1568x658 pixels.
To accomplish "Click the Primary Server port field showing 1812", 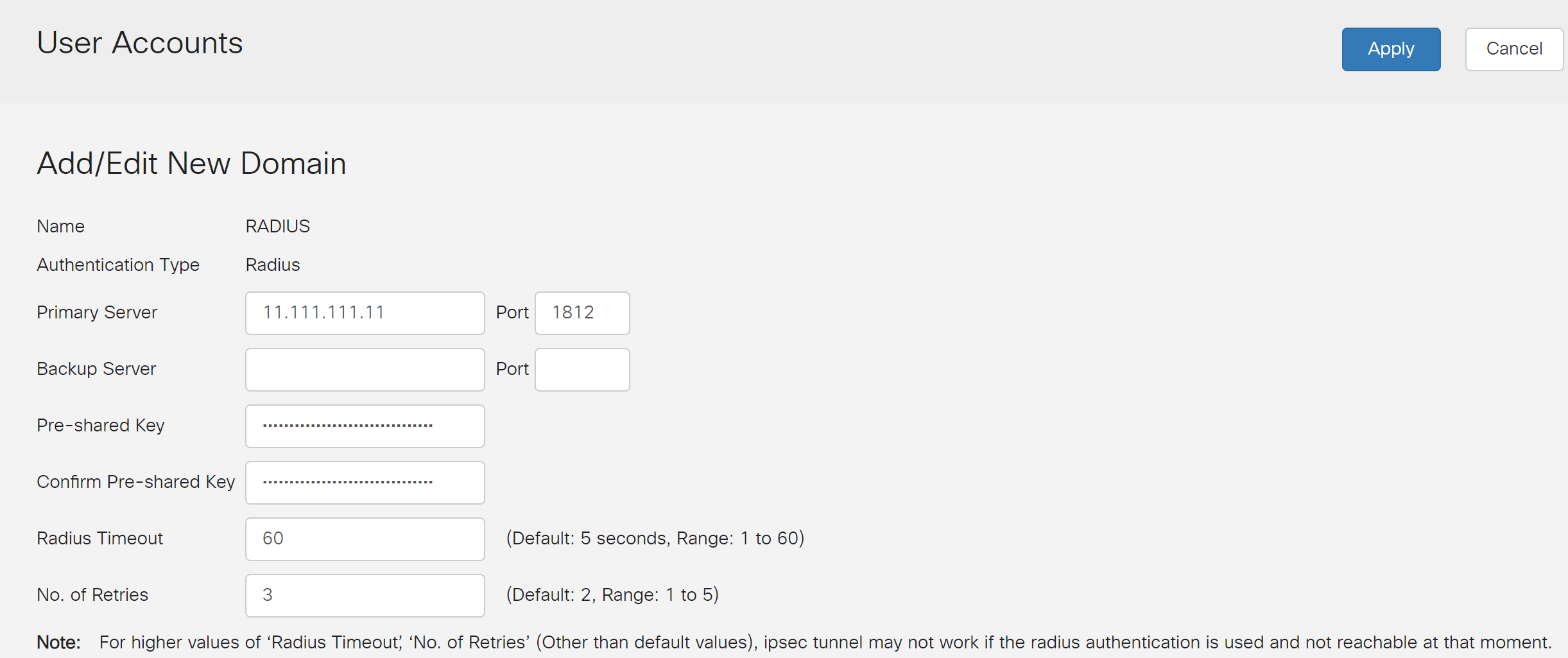I will [x=582, y=313].
